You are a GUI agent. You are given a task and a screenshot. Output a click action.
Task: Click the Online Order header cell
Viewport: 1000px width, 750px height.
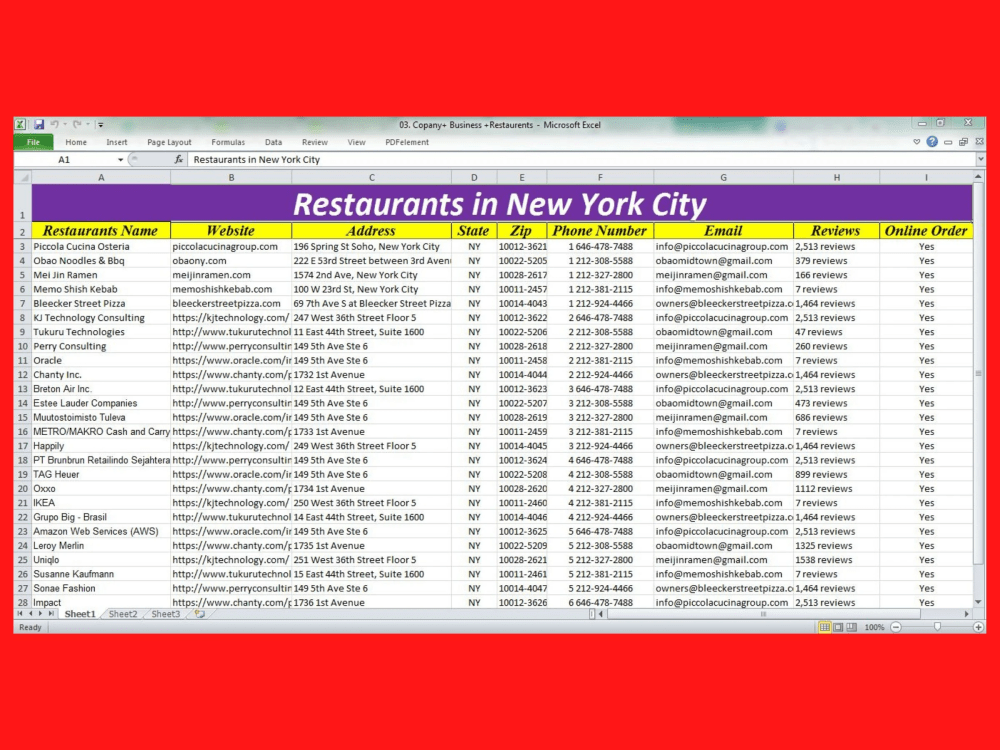(x=926, y=231)
